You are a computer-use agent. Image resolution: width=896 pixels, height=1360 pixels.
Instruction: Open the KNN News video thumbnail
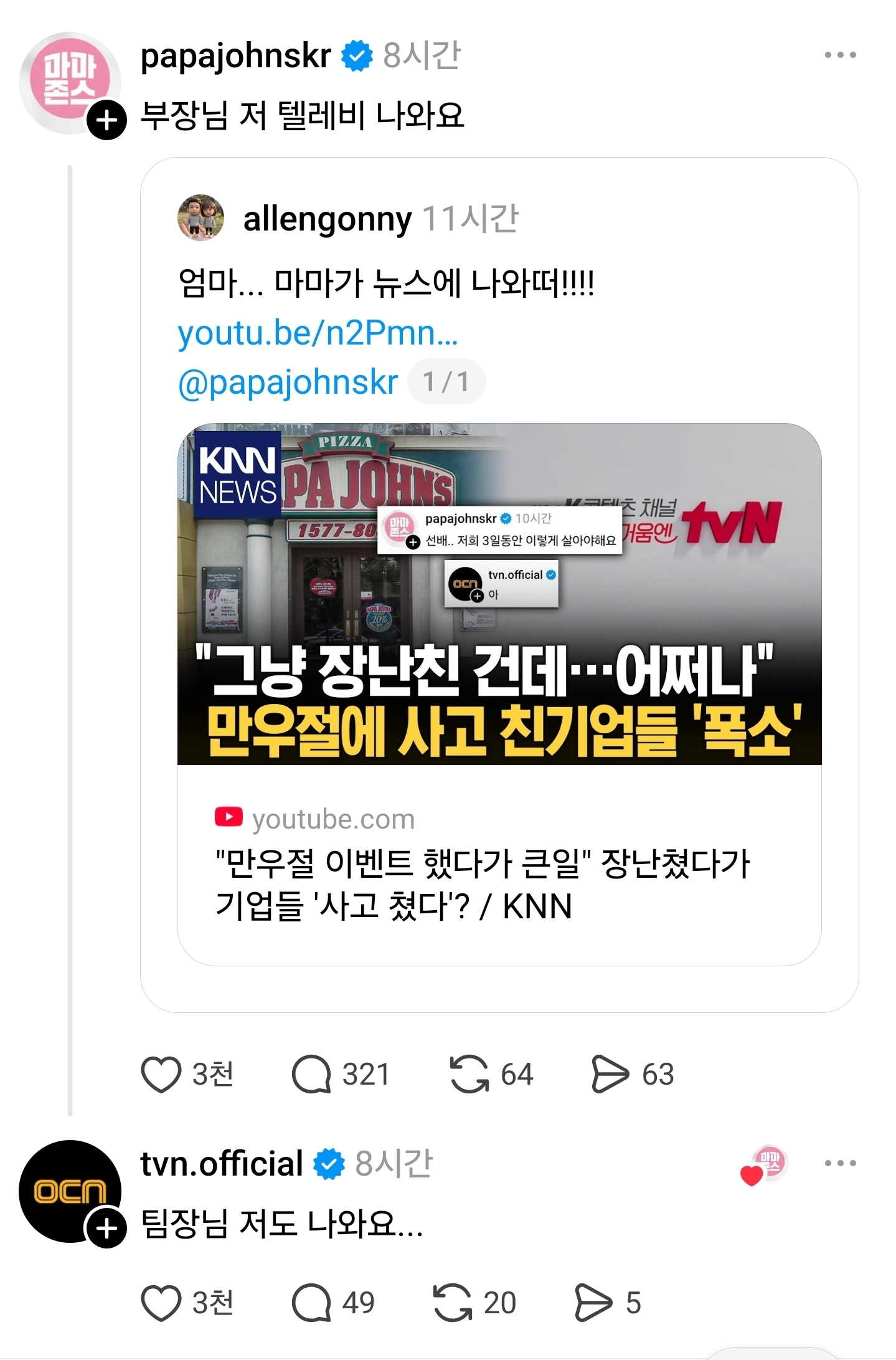tap(499, 594)
